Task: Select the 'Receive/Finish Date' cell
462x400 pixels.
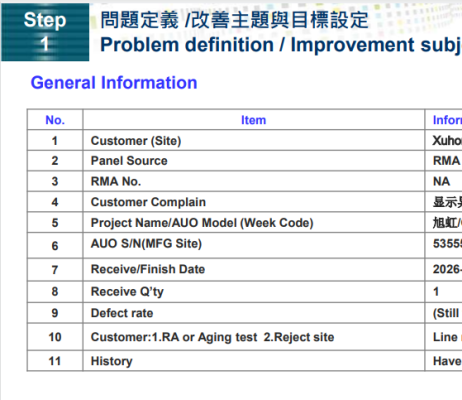Action: tap(254, 270)
